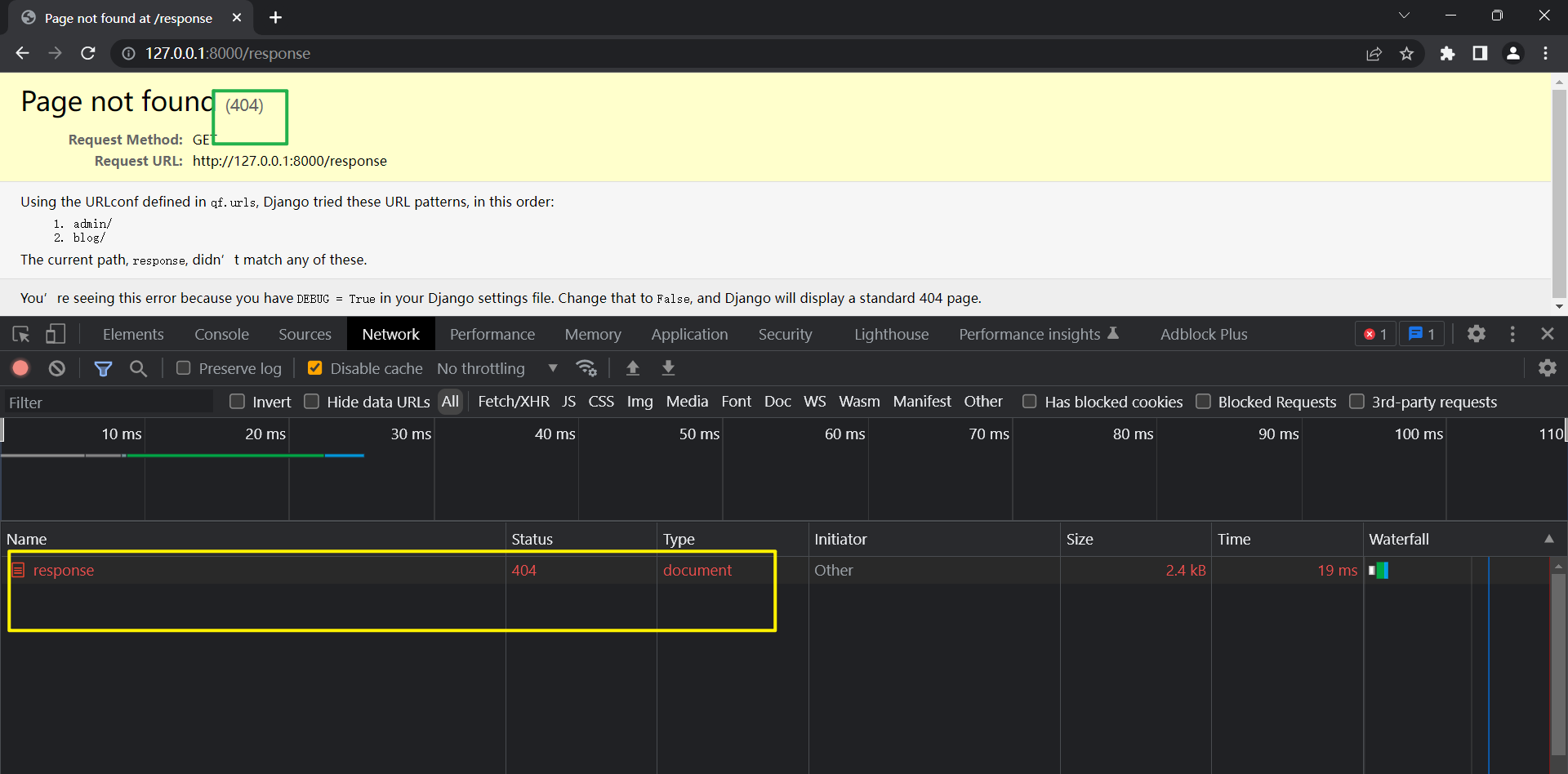Import HAR file upload icon
The image size is (1568, 774).
632,368
